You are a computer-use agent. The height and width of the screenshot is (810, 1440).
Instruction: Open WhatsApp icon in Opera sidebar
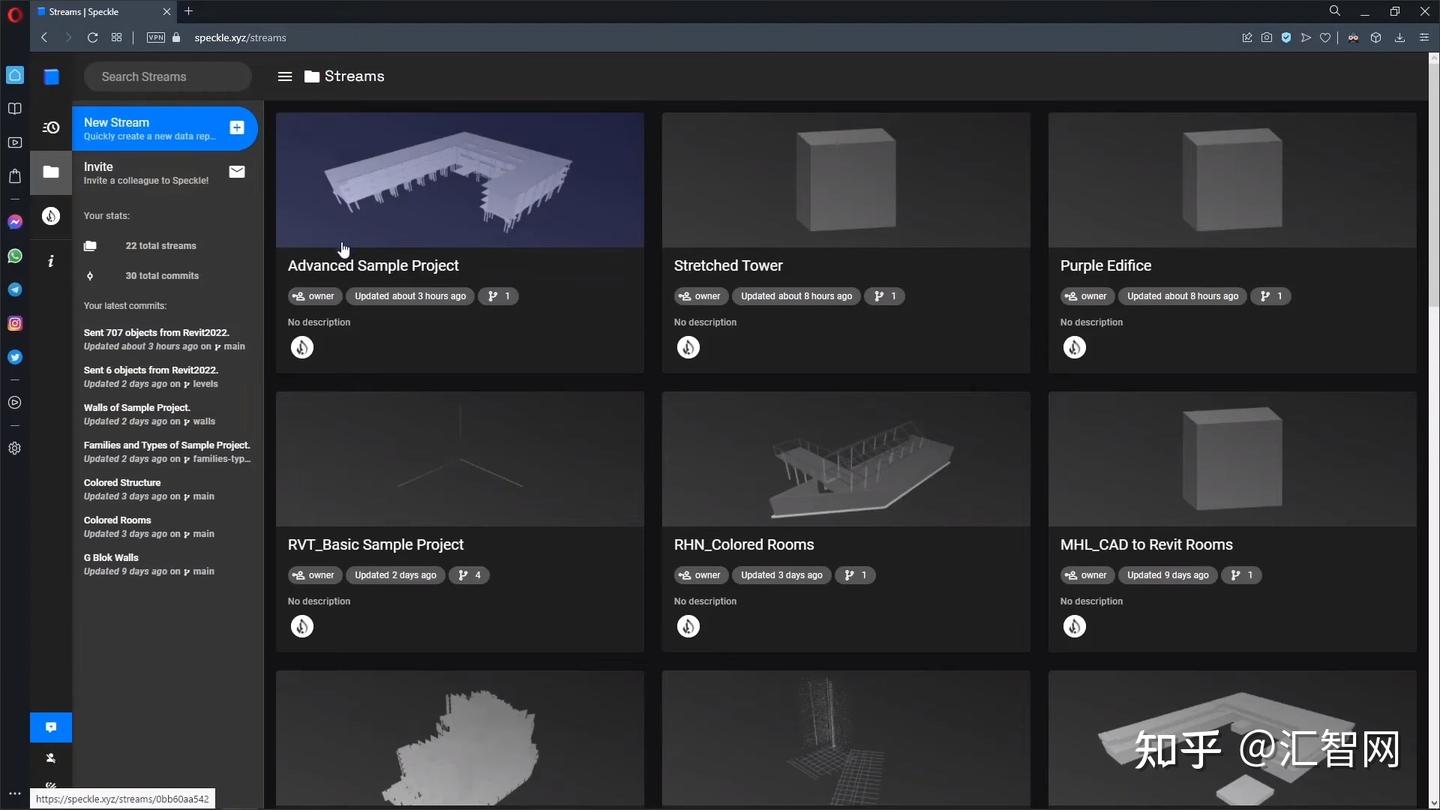point(15,256)
